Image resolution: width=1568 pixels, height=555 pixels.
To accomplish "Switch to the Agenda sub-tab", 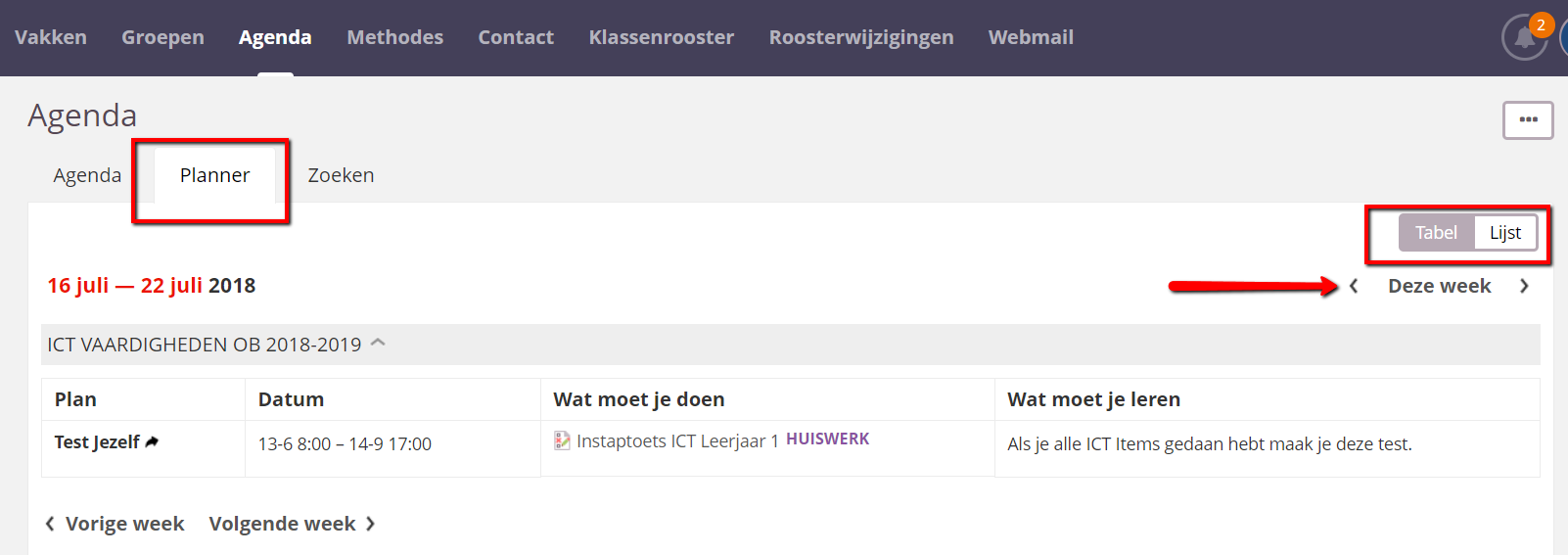I will pos(87,175).
